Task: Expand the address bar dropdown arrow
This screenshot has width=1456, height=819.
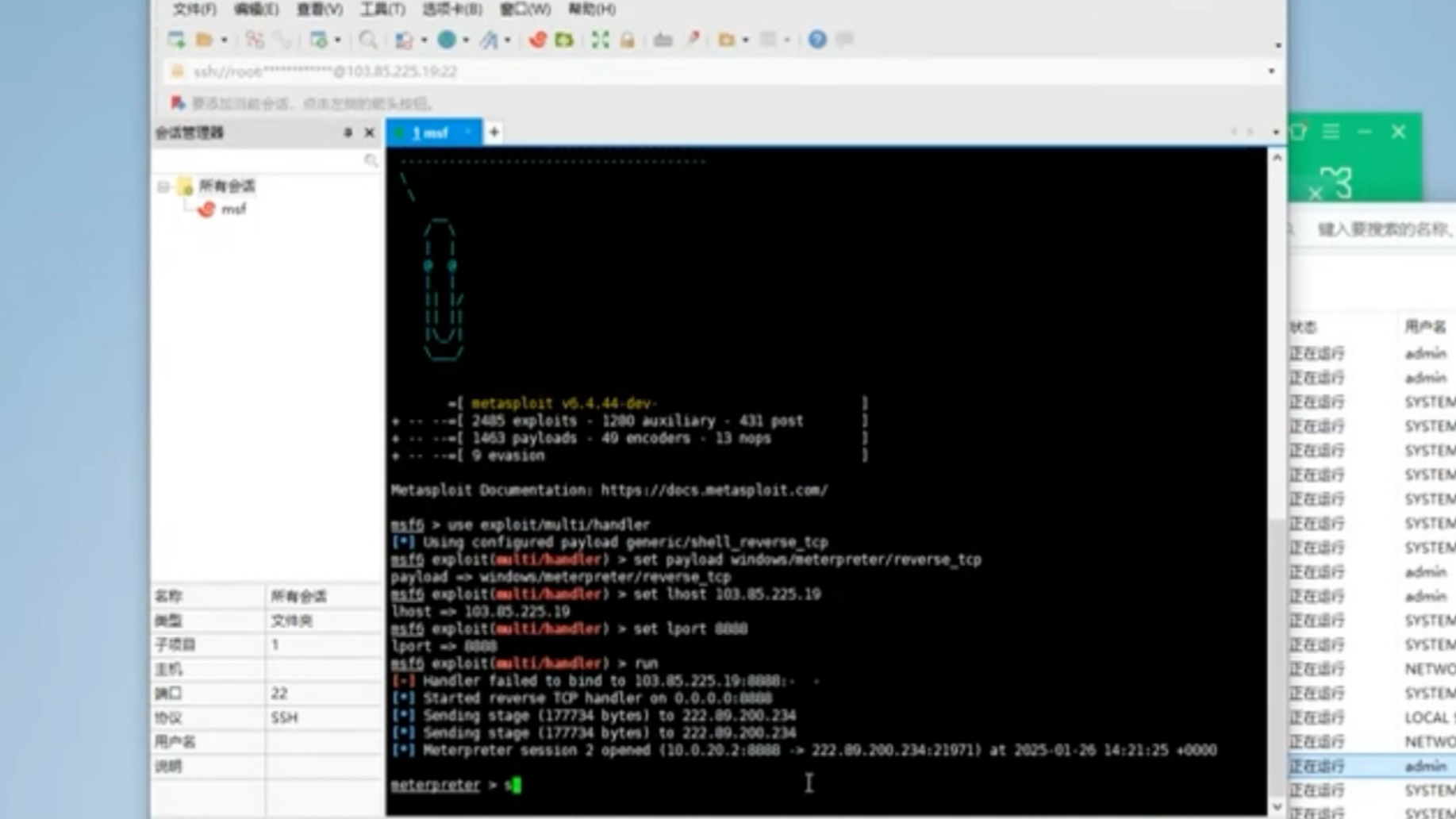Action: [1271, 71]
